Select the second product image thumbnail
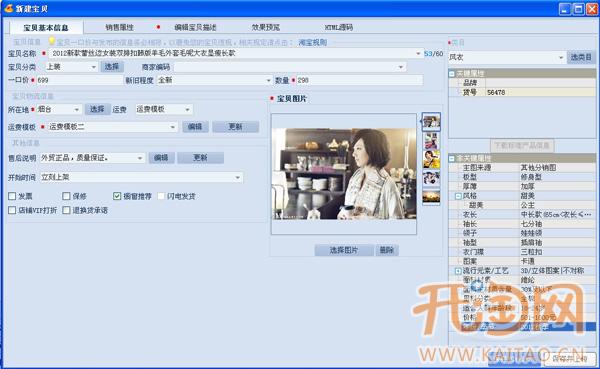The height and width of the screenshot is (369, 600). pos(431,141)
